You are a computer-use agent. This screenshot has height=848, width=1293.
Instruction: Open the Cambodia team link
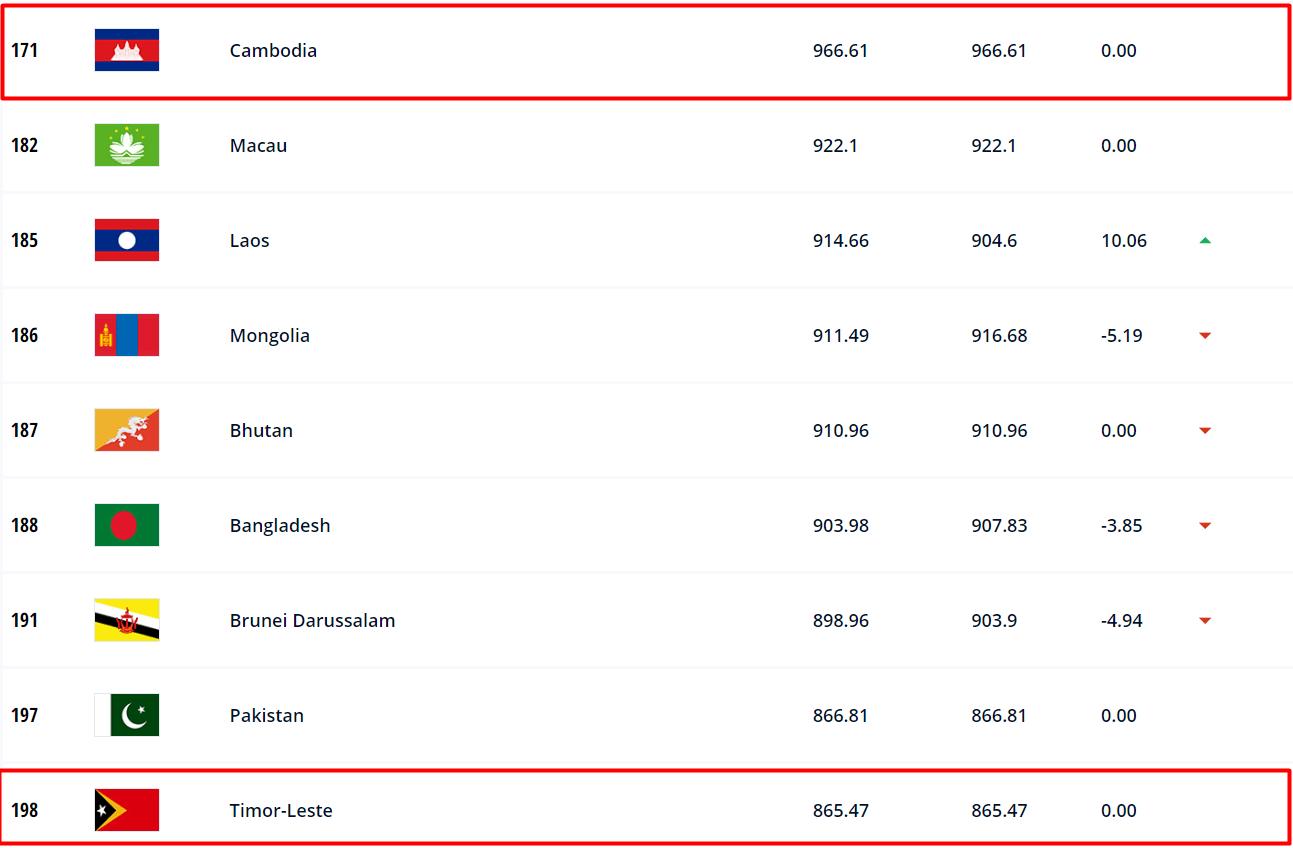(273, 50)
